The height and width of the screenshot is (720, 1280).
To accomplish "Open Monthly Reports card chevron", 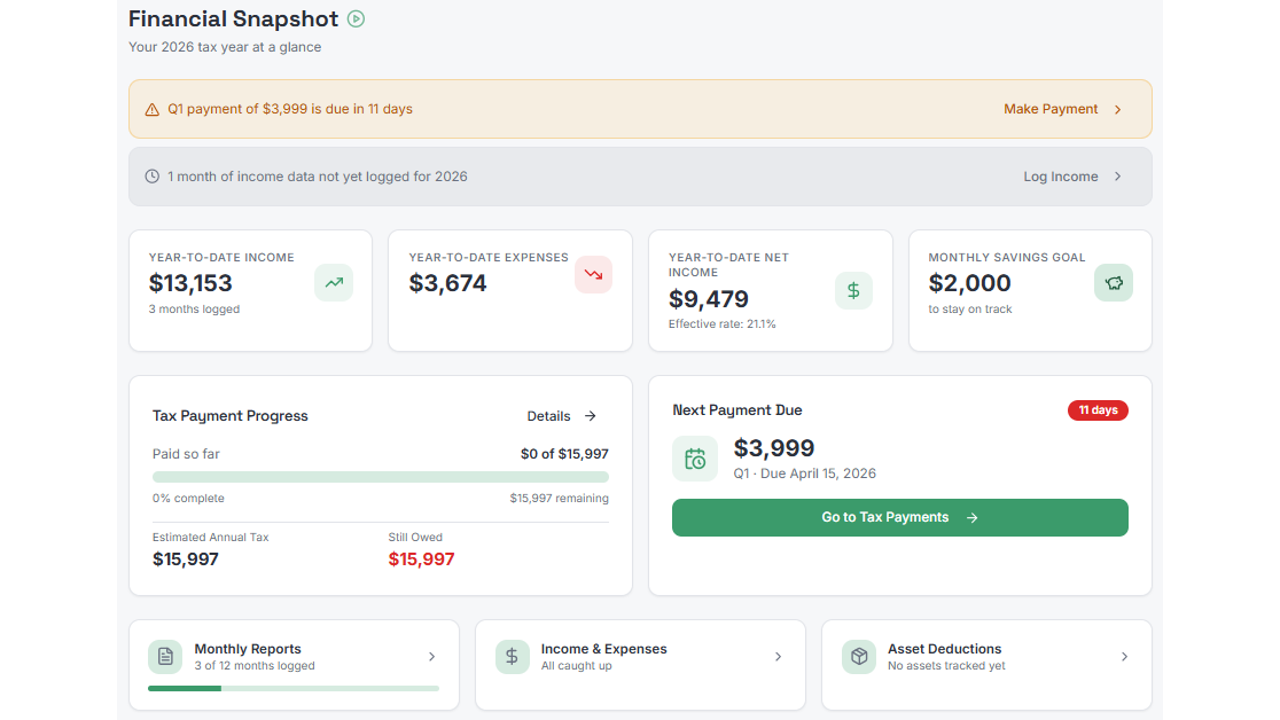I will point(432,657).
